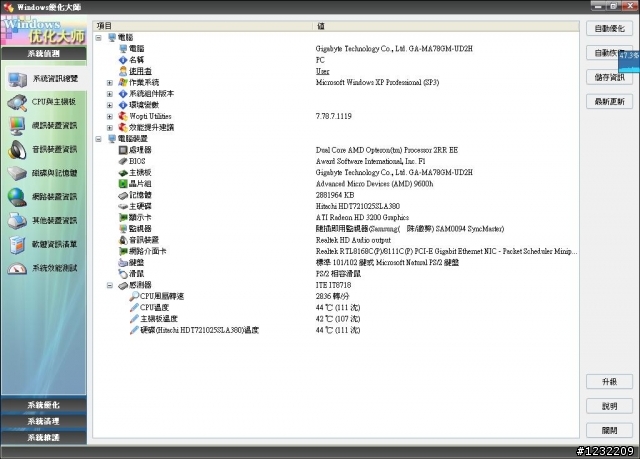Select 晶片組 row icon
The image size is (640, 459).
pyautogui.click(x=123, y=184)
